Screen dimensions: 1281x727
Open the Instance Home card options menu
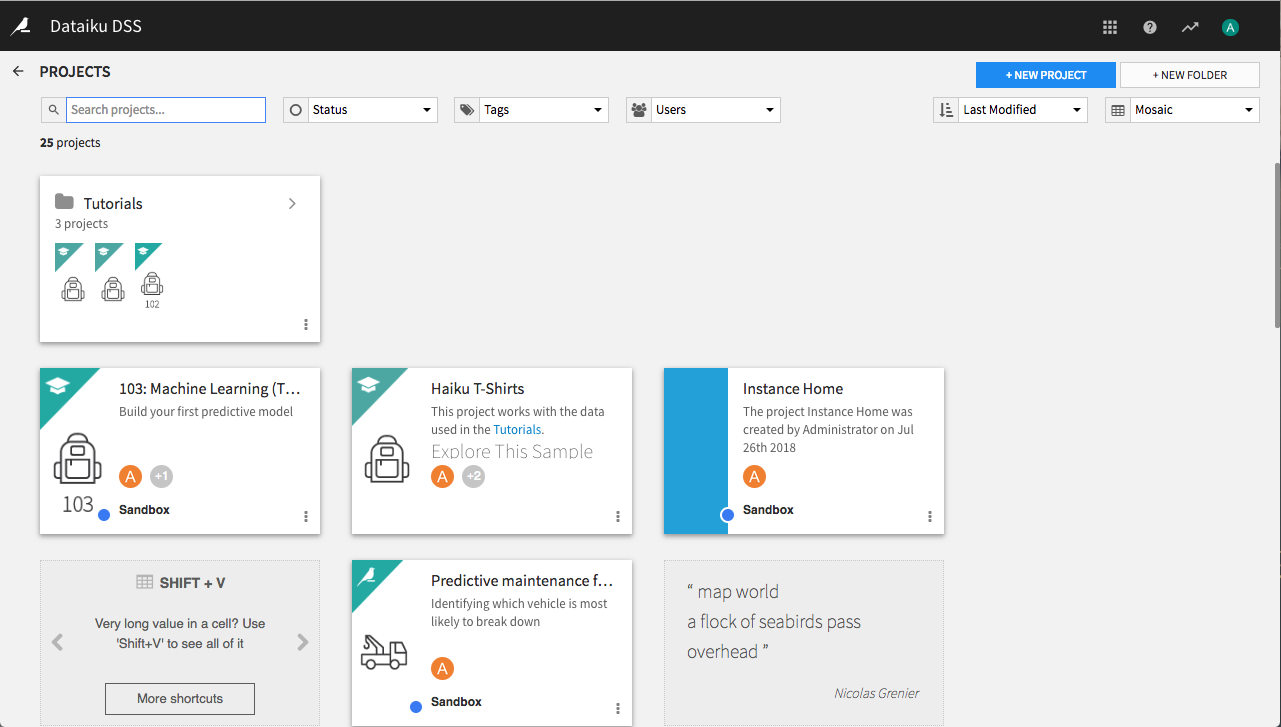click(929, 515)
